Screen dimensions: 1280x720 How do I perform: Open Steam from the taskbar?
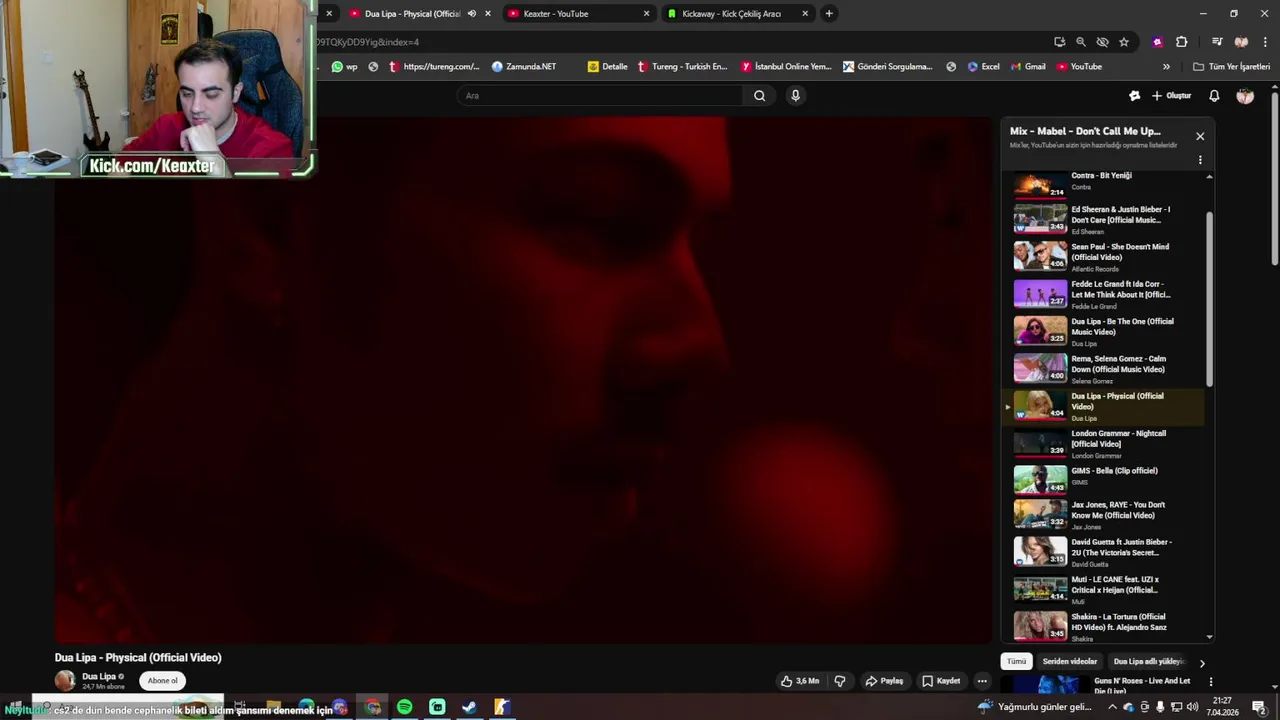point(469,707)
